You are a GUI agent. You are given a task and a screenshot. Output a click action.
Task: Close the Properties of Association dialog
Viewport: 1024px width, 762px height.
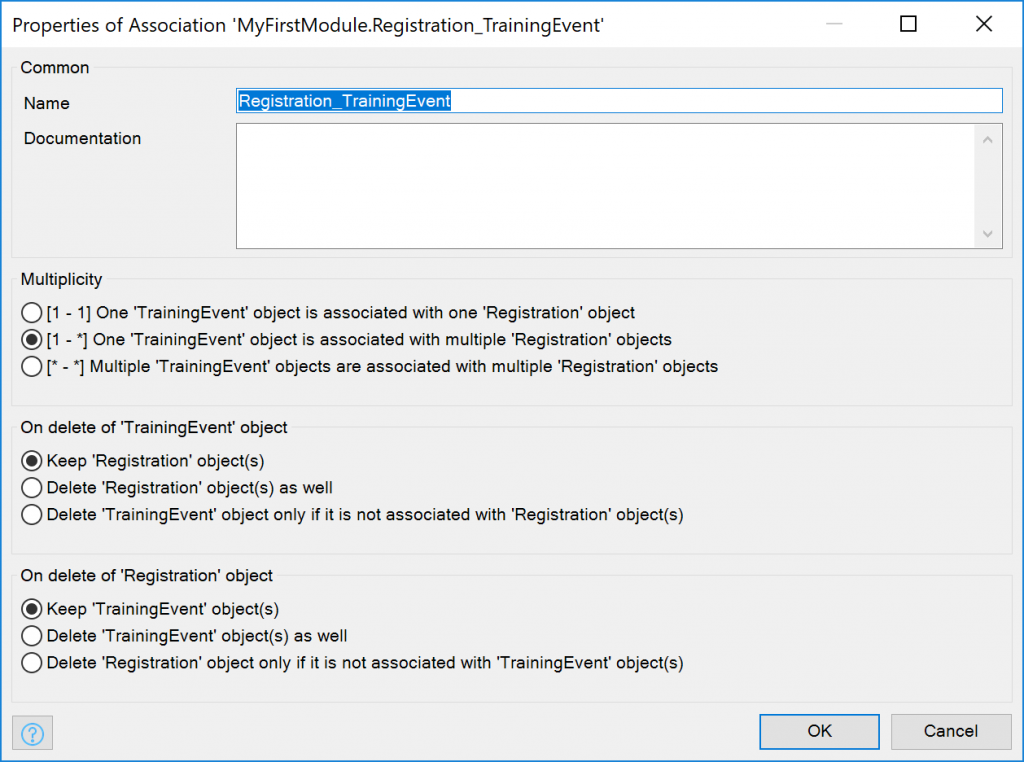[984, 24]
